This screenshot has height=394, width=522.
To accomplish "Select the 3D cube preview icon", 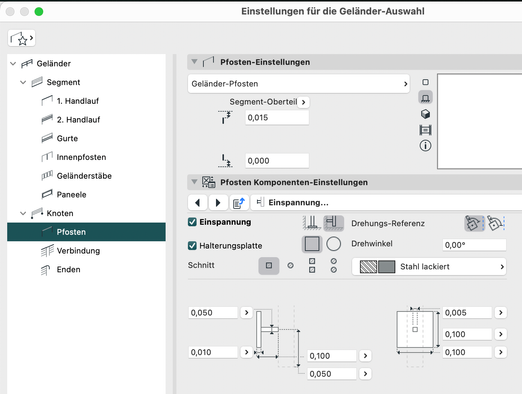I will click(425, 114).
